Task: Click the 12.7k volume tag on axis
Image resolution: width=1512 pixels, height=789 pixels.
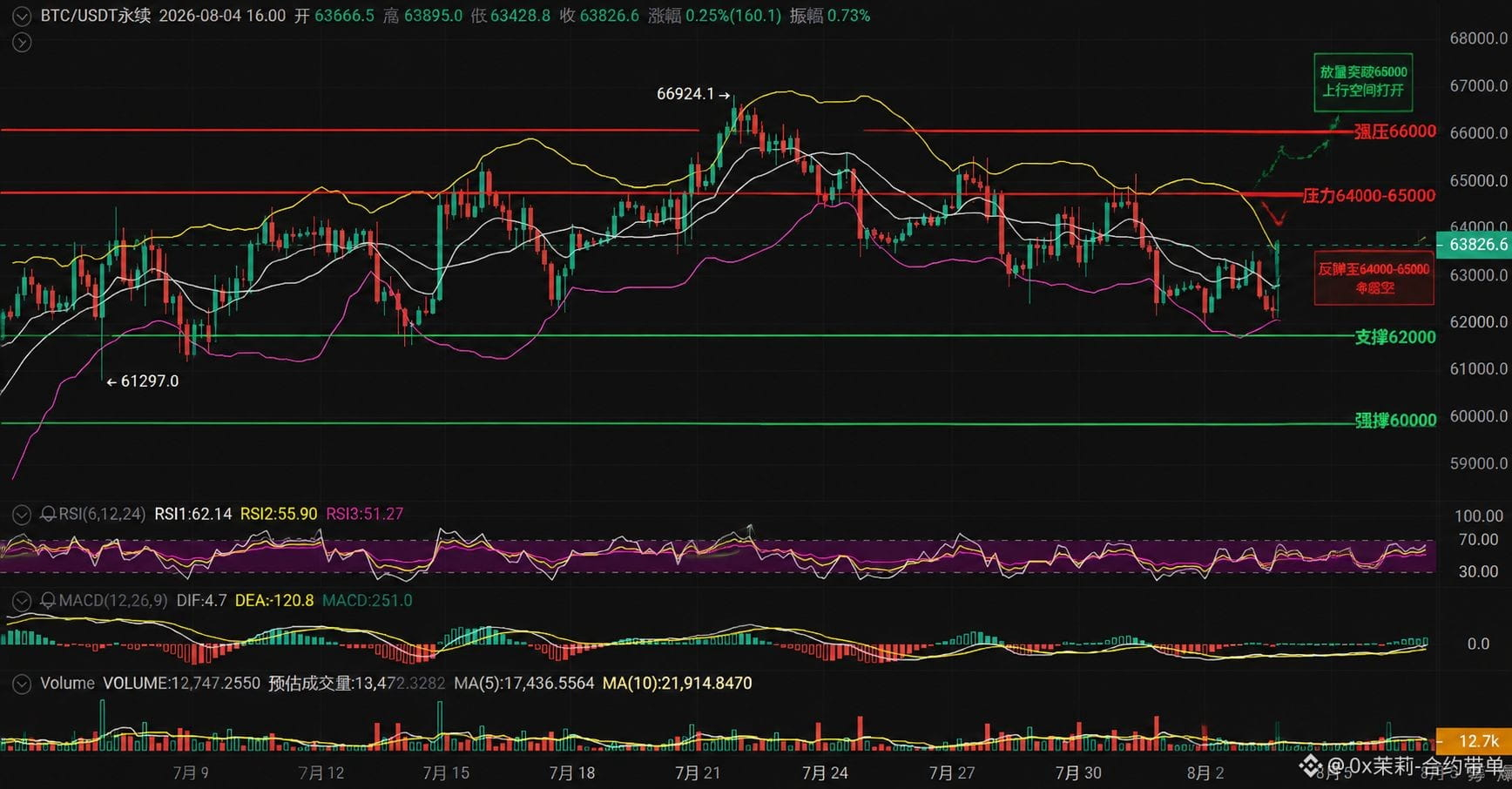Action: [x=1474, y=741]
